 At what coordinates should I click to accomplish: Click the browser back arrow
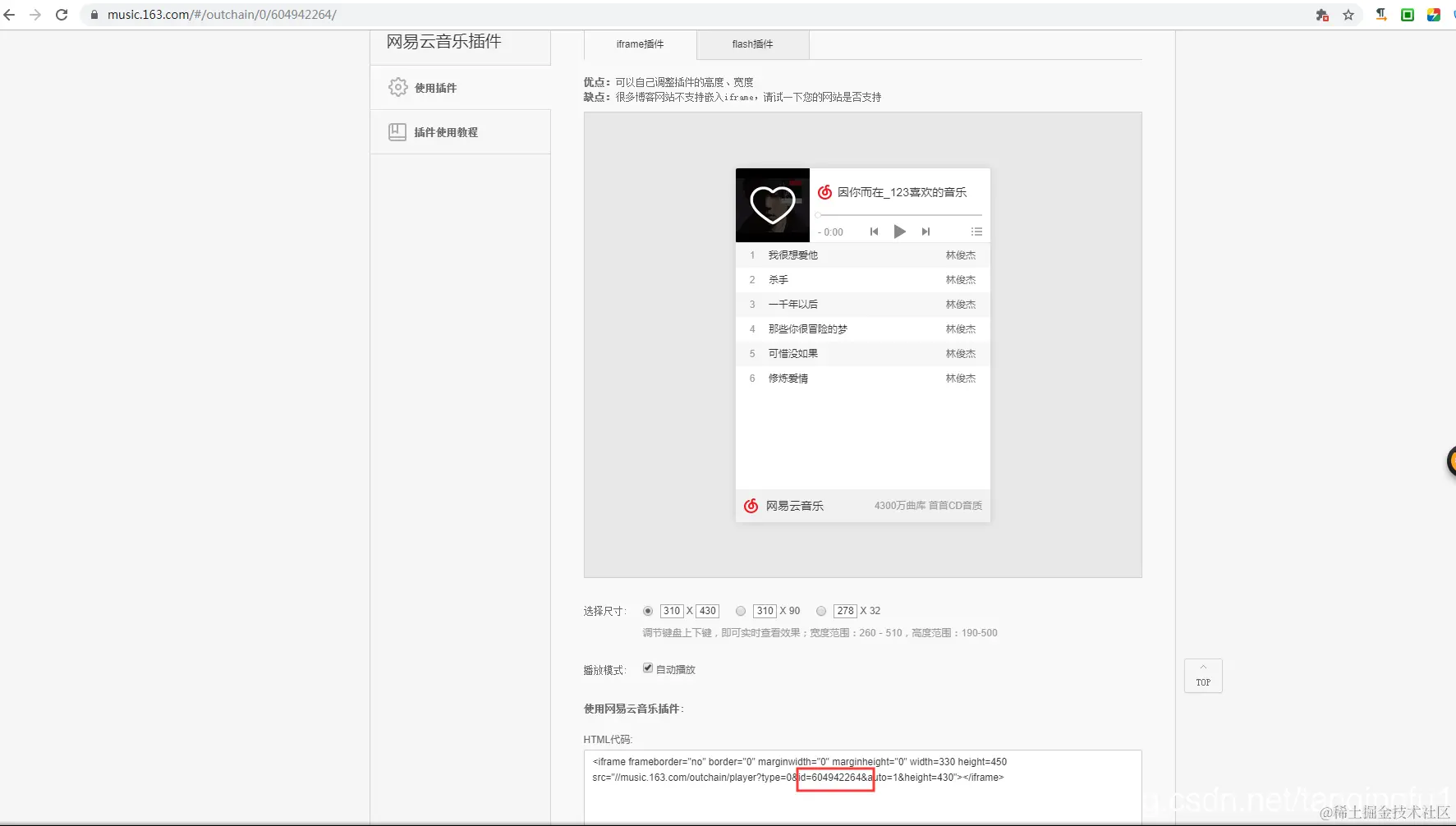click(x=10, y=15)
